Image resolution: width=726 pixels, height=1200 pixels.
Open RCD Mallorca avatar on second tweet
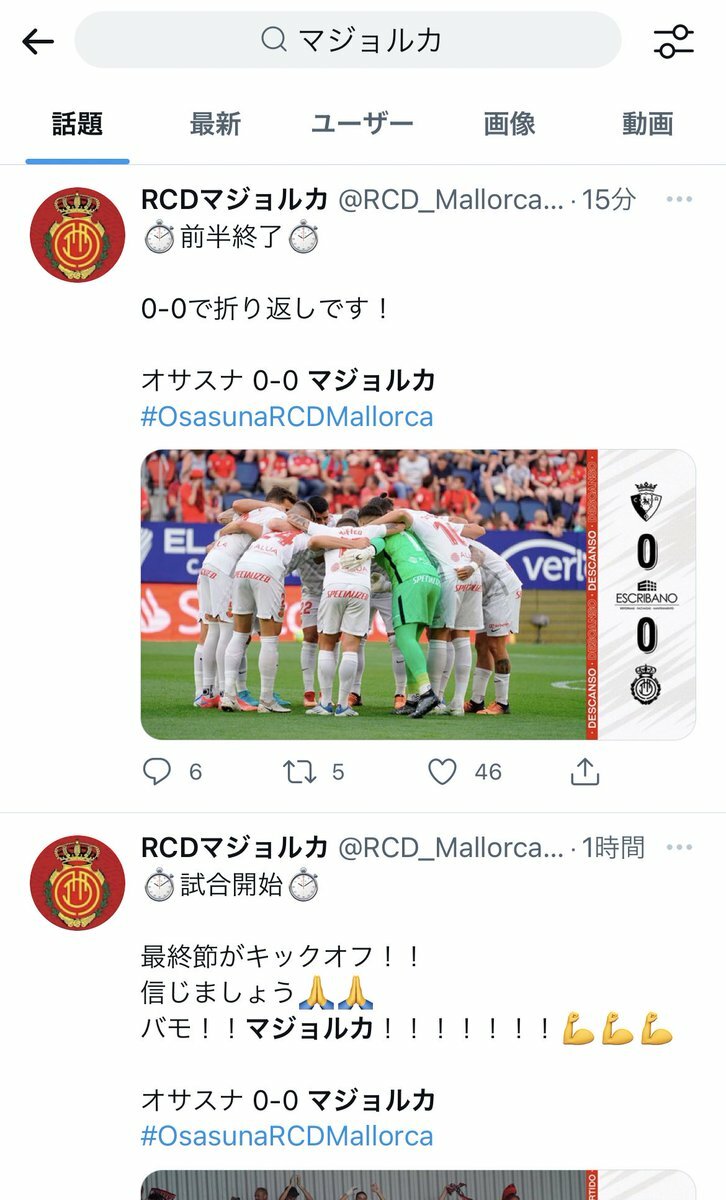(77, 883)
